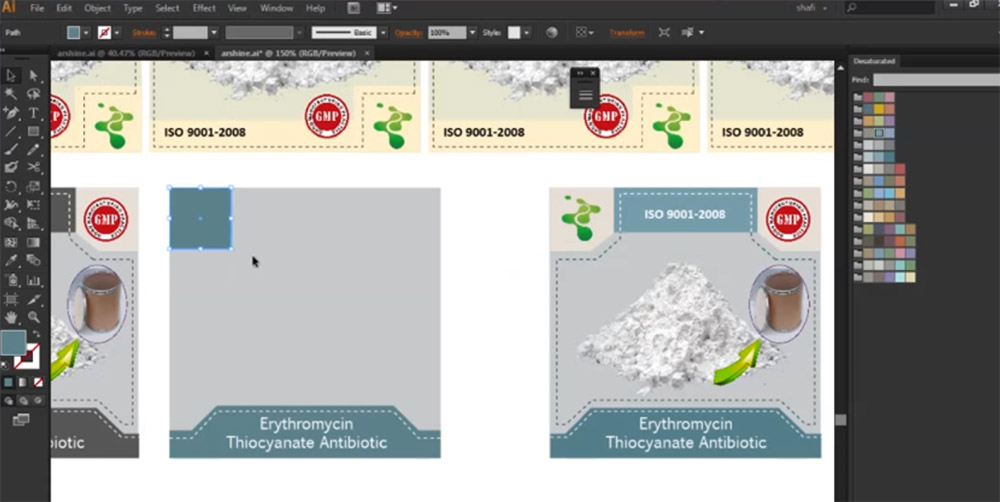Image resolution: width=1000 pixels, height=502 pixels.
Task: Open graphic Style dropdown
Action: (x=527, y=33)
